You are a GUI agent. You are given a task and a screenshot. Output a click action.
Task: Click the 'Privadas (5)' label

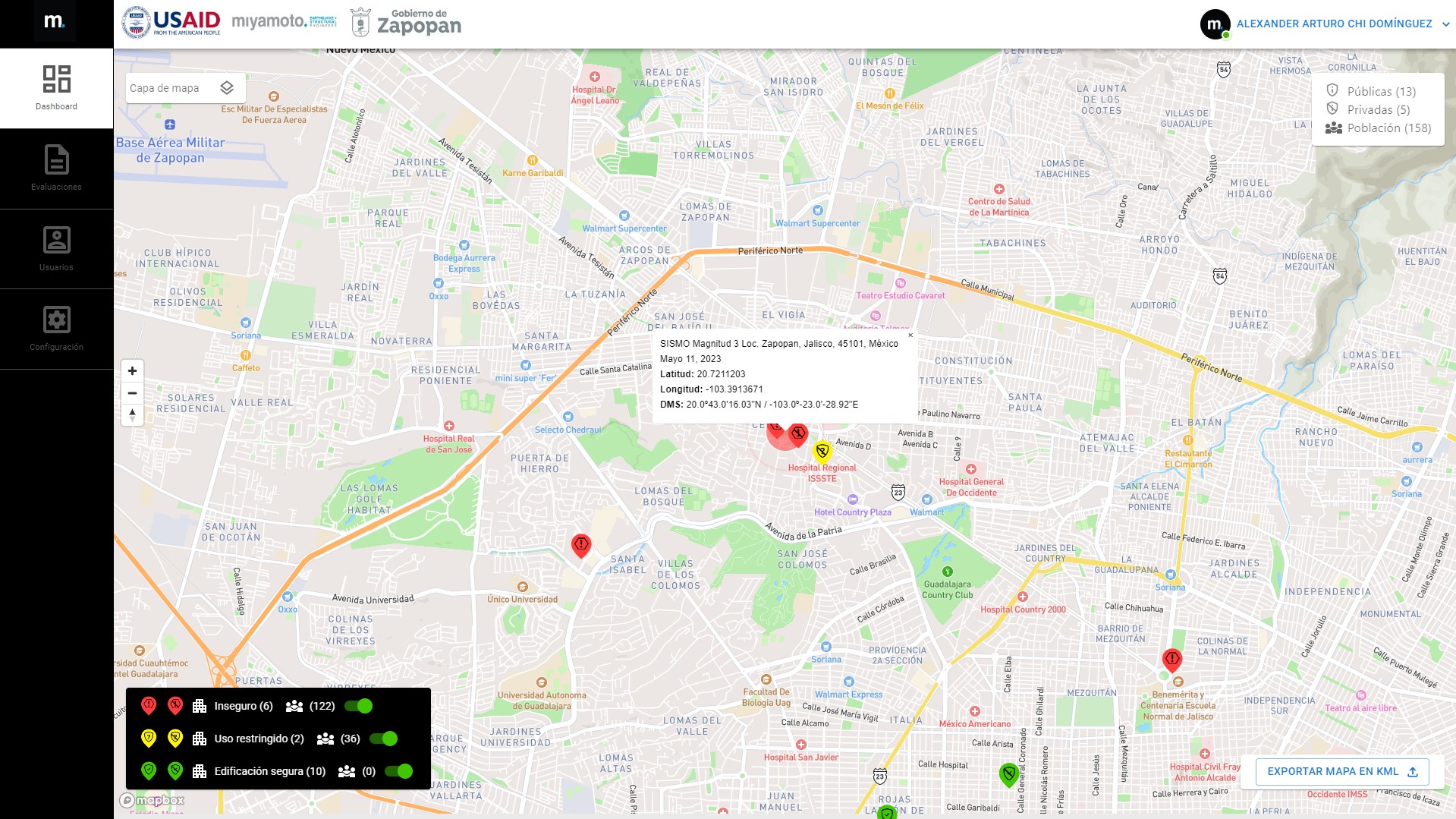coord(1379,109)
